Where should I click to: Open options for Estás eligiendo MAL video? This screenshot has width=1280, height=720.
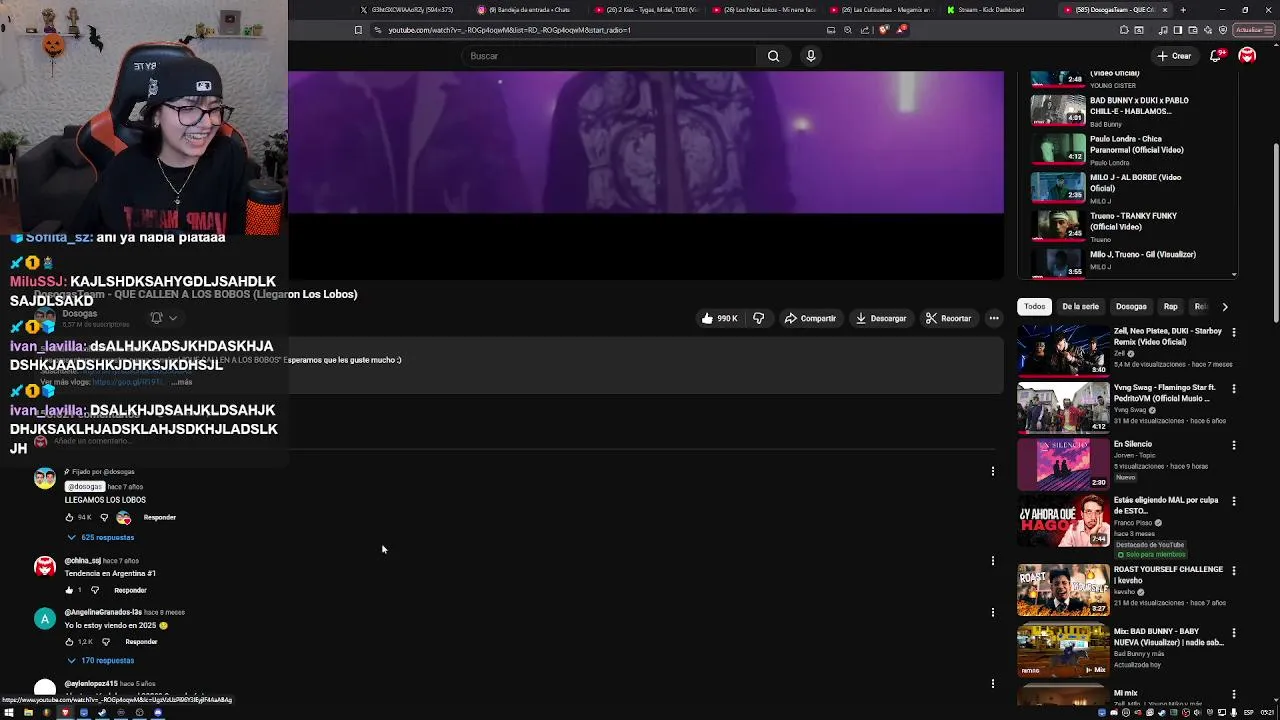1233,501
